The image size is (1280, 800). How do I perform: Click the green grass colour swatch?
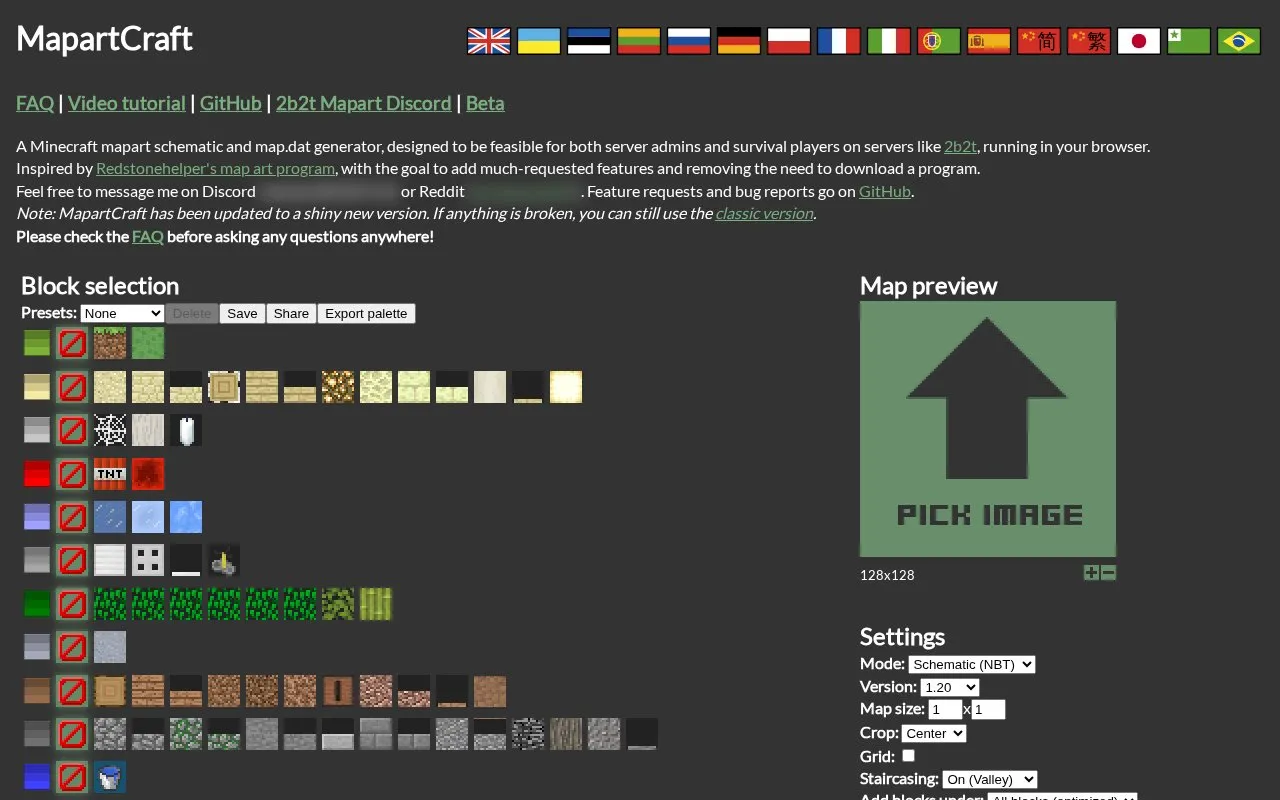click(37, 344)
